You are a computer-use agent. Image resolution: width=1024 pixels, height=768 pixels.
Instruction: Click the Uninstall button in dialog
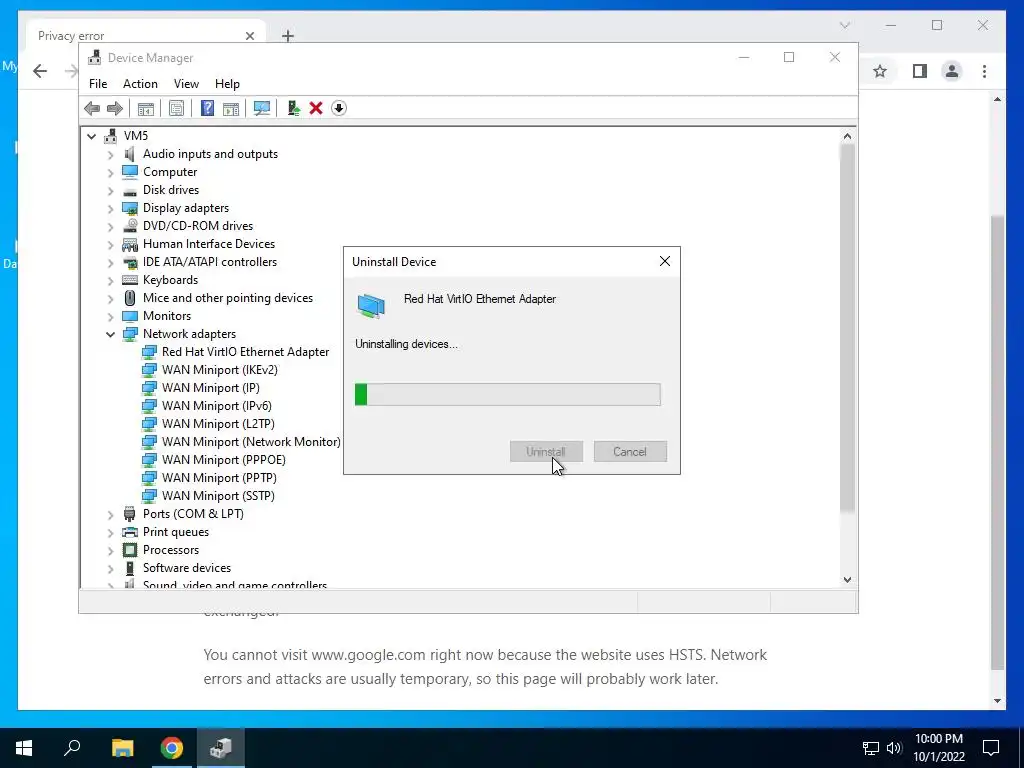[x=546, y=451]
